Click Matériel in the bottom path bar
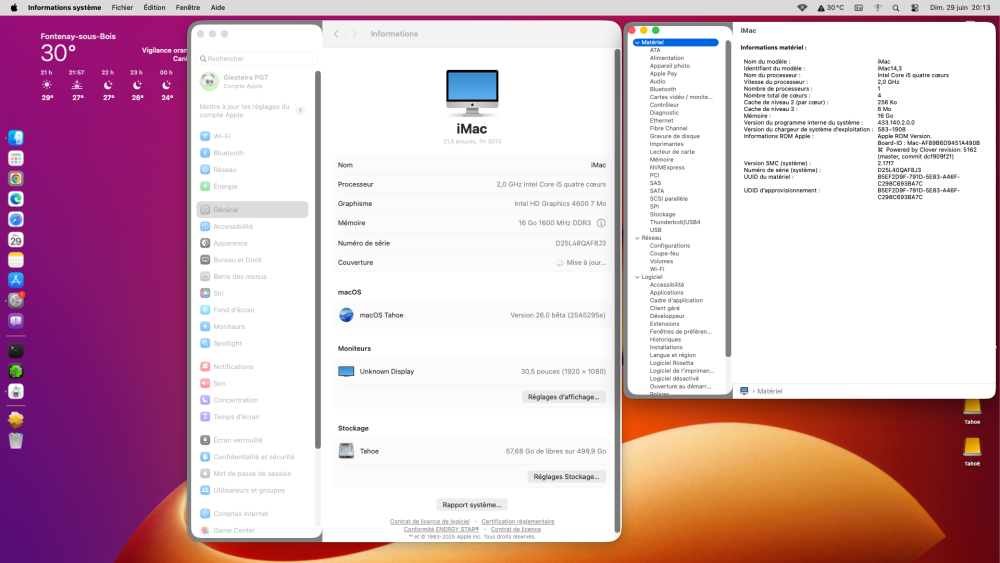This screenshot has height=563, width=1000. coord(769,391)
